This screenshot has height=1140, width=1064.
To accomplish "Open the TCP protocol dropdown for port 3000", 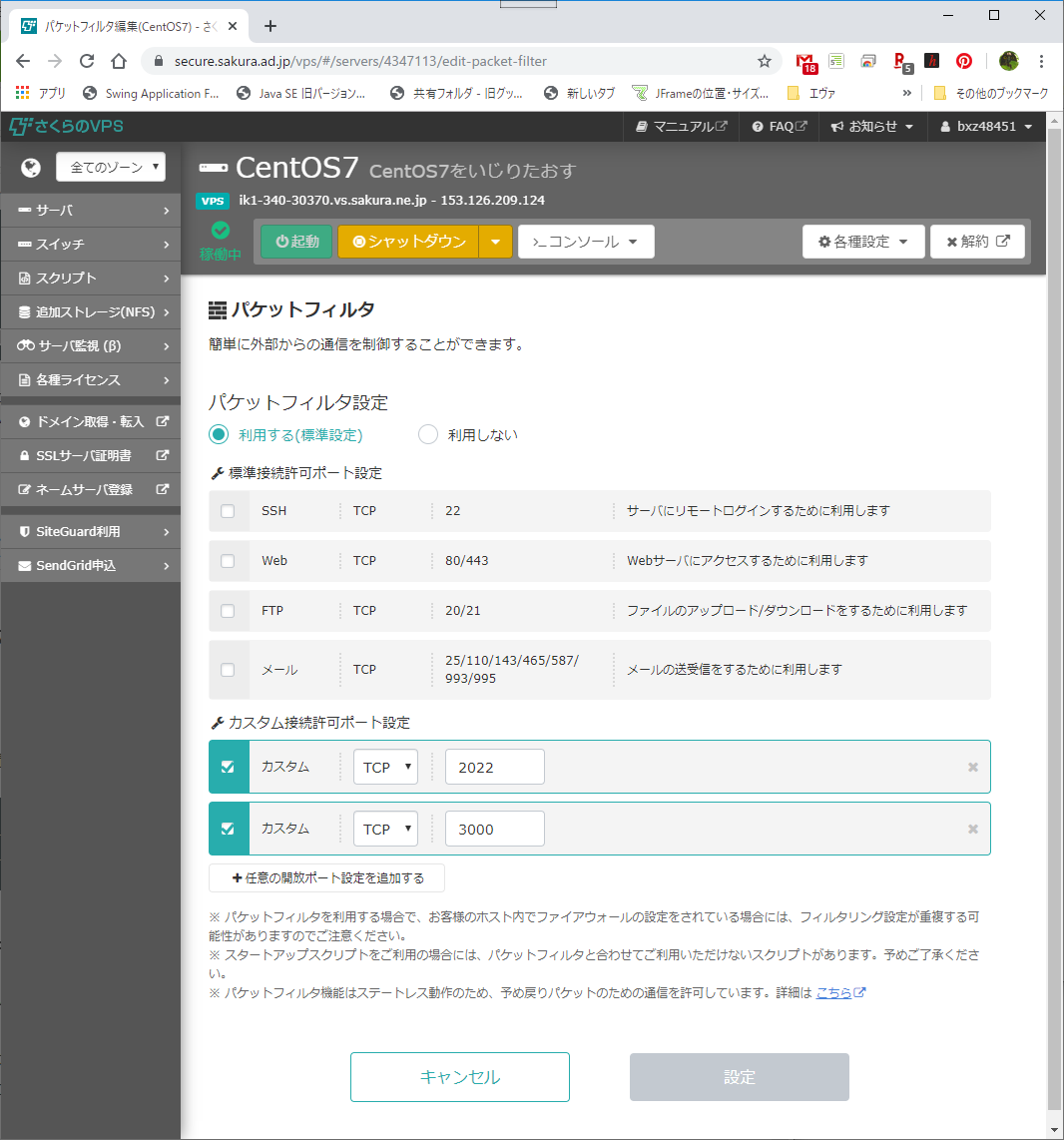I will coord(385,828).
